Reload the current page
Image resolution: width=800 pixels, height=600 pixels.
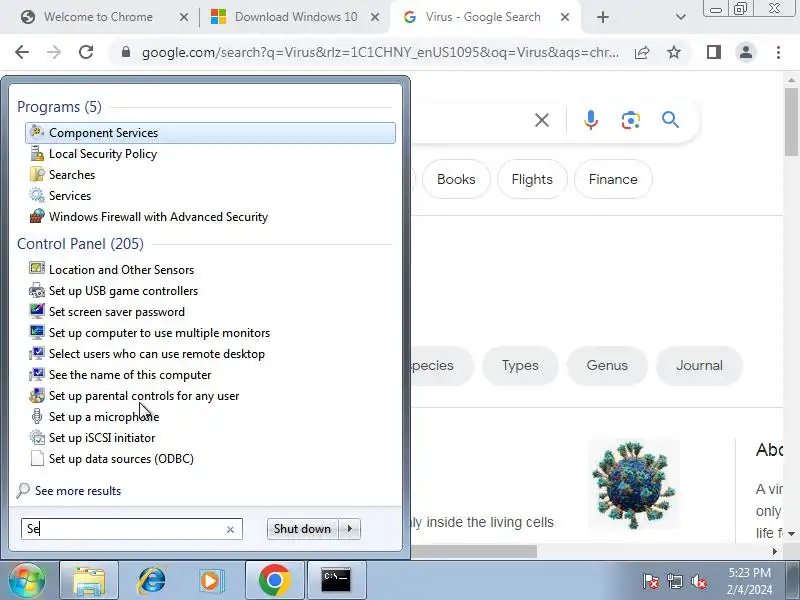tap(86, 52)
